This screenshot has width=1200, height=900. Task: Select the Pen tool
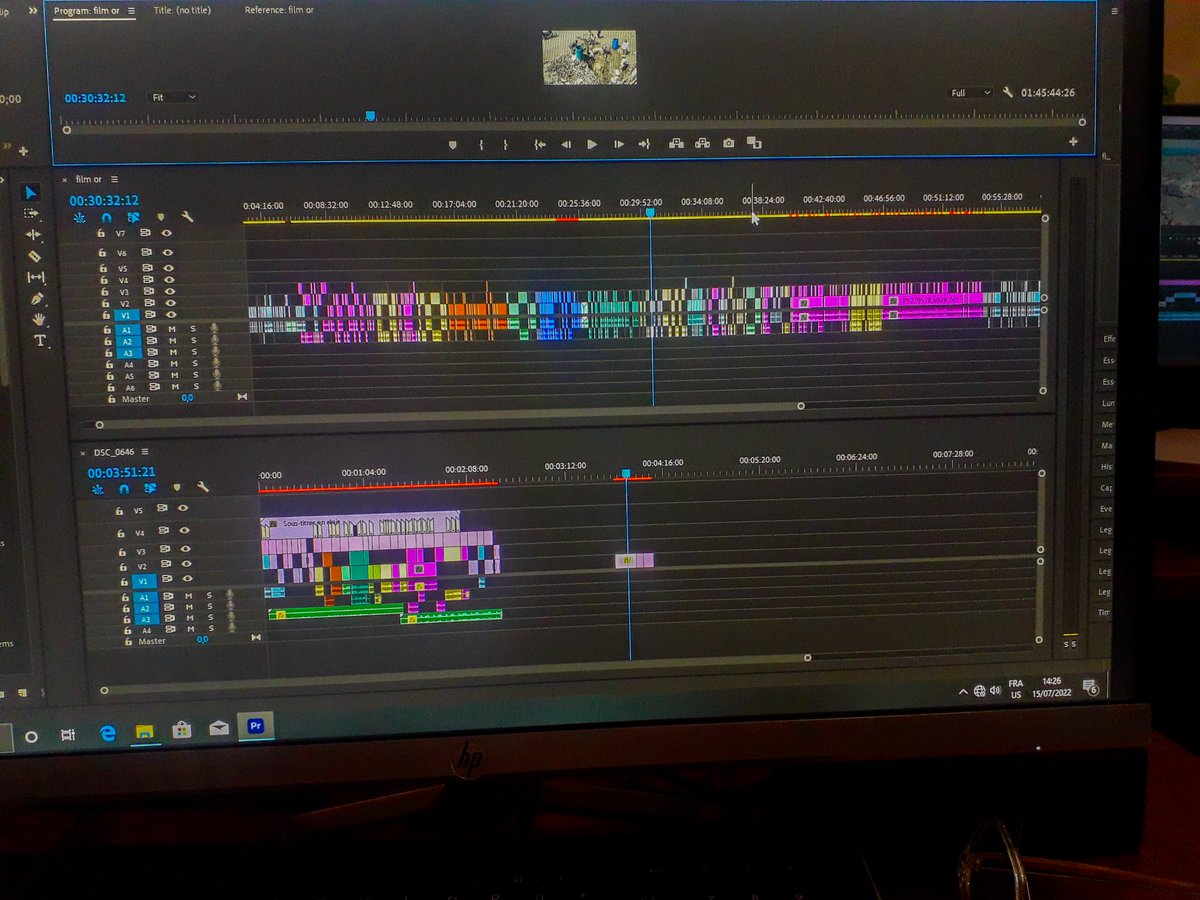click(x=38, y=298)
